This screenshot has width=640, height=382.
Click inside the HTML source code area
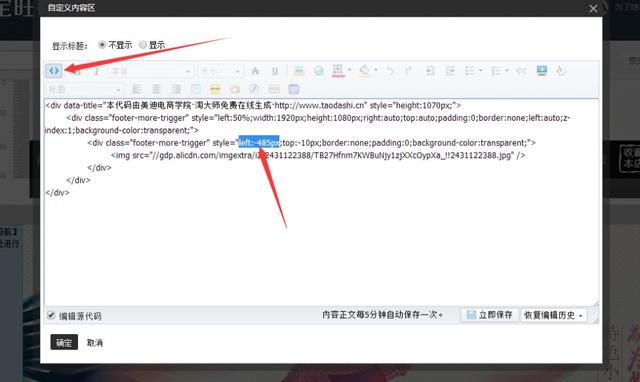point(321,203)
